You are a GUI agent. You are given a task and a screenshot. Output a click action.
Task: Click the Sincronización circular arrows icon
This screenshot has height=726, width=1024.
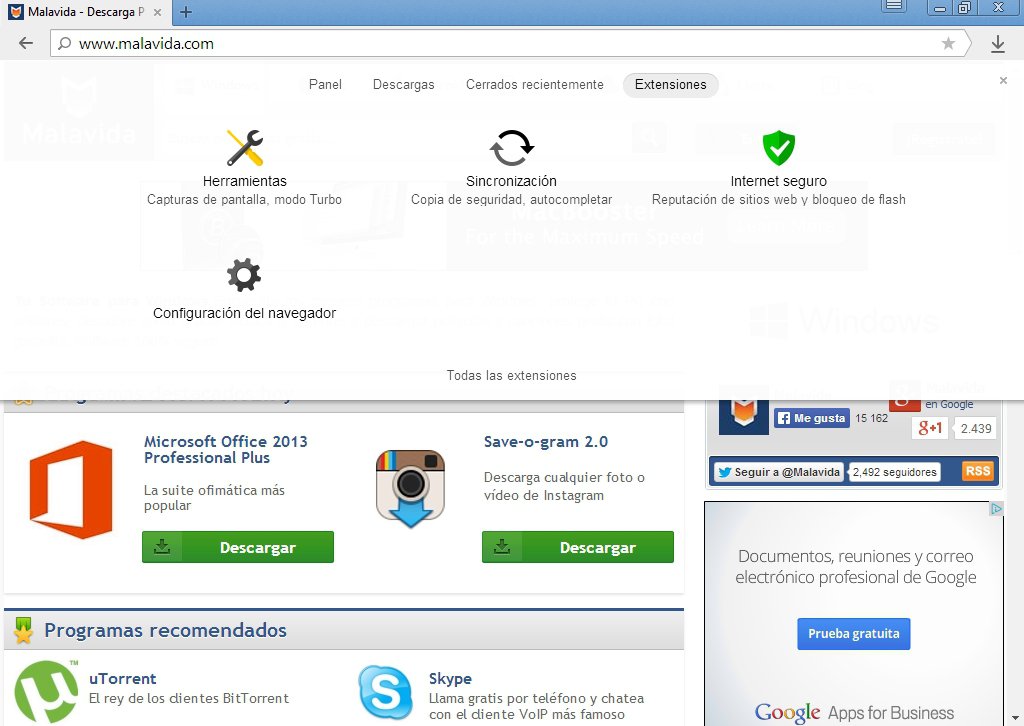pos(511,148)
